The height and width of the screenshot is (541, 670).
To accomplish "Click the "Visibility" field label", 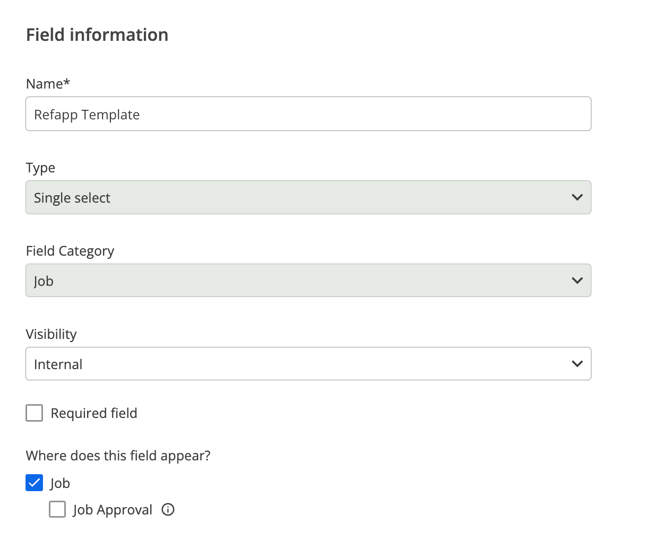I will 51,334.
